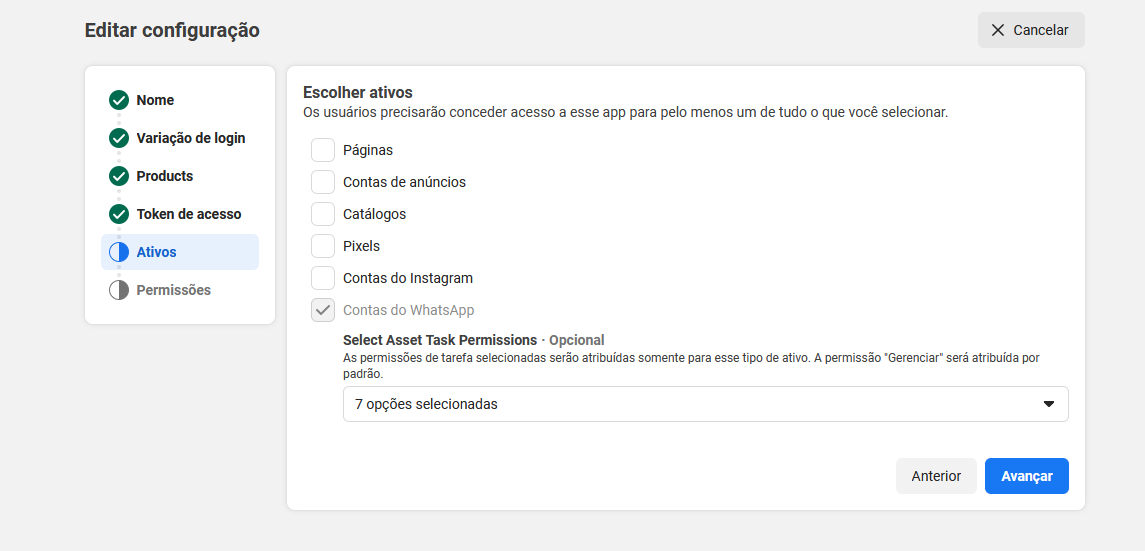The width and height of the screenshot is (1145, 551).
Task: Open the 7 opções selecionadas dropdown
Action: [x=705, y=404]
